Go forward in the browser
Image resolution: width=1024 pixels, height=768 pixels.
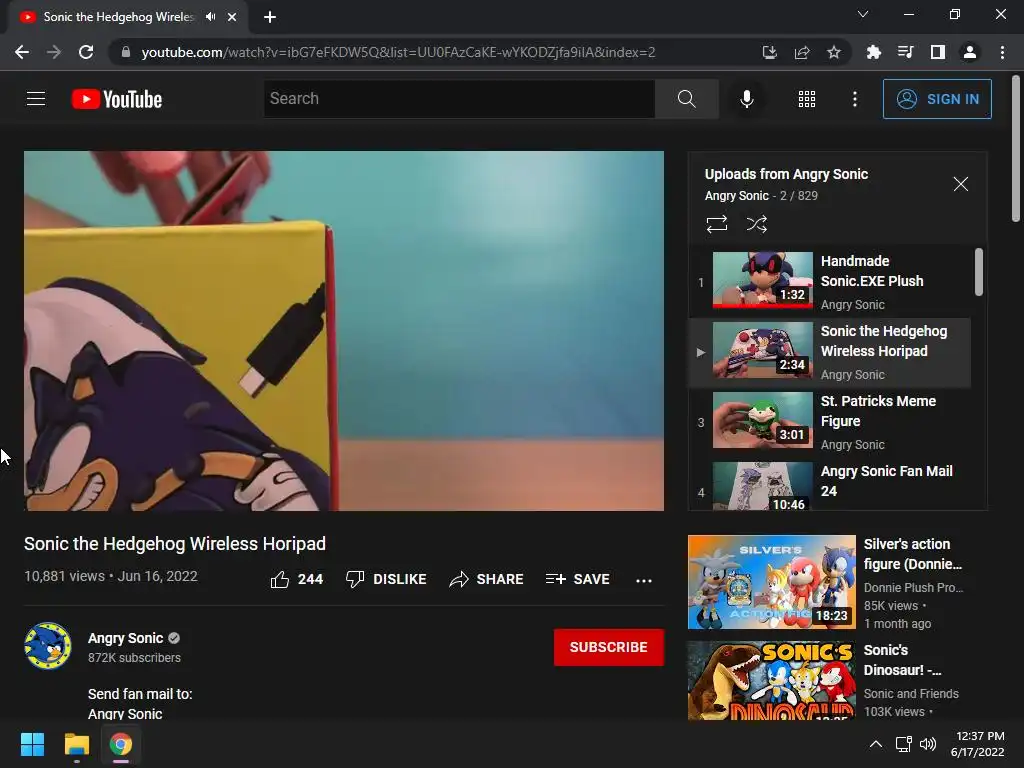pos(54,52)
